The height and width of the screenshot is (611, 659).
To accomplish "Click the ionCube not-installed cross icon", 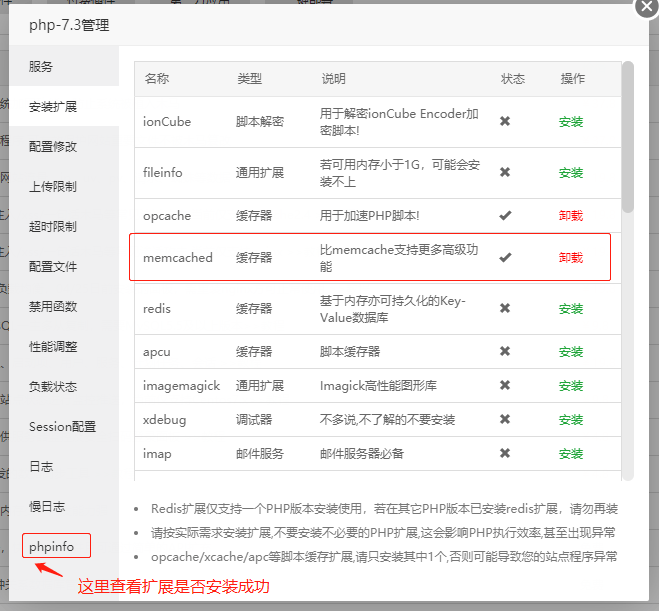I will click(x=505, y=121).
